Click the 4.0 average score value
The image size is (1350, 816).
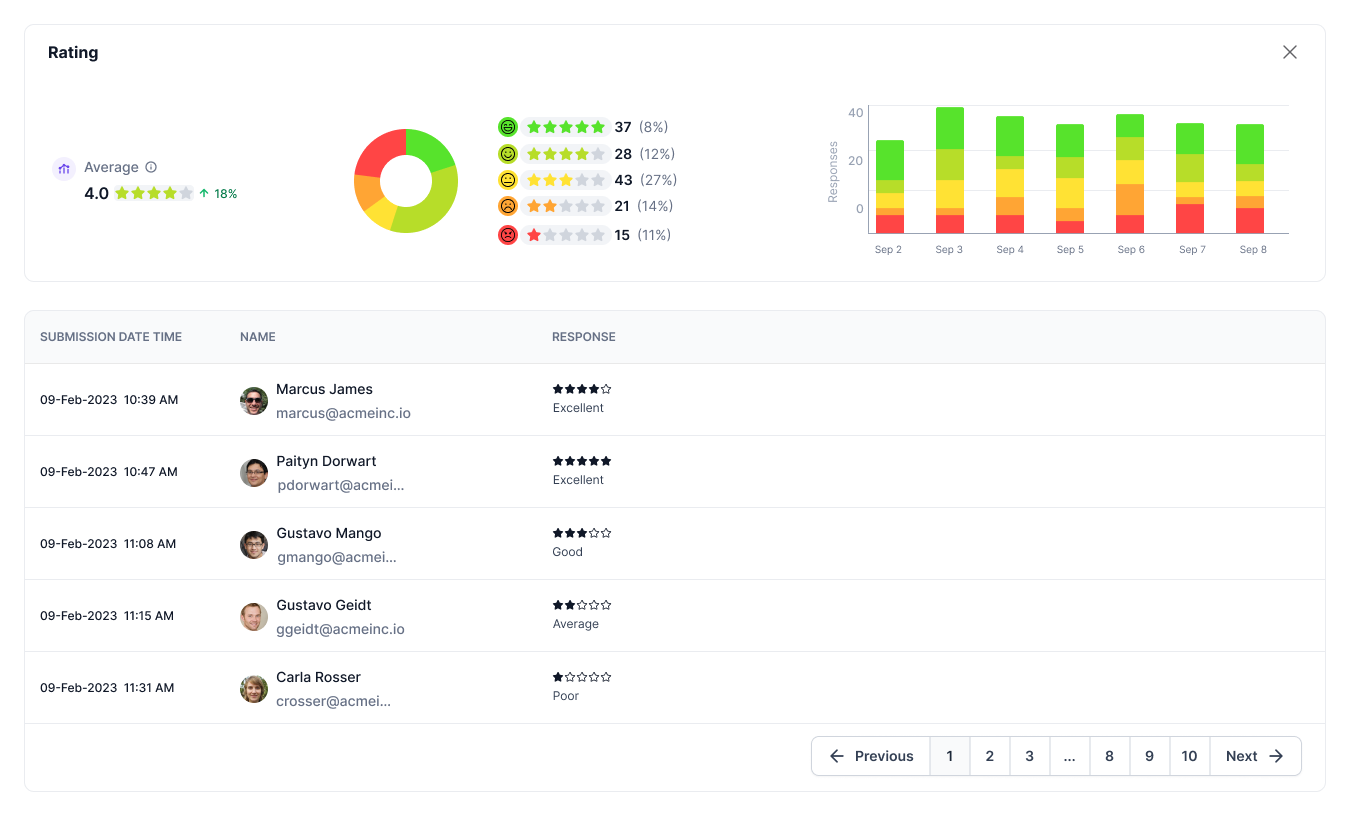pyautogui.click(x=96, y=193)
